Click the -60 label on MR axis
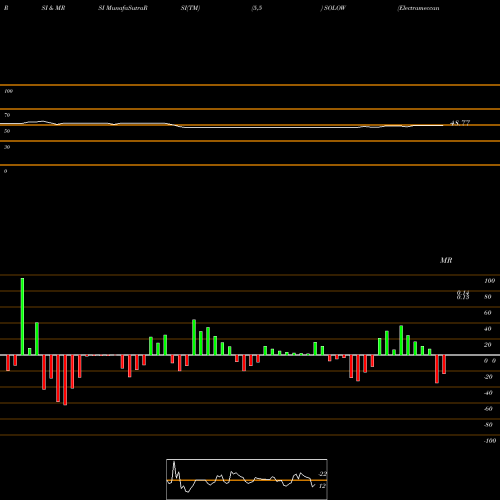 point(488,409)
